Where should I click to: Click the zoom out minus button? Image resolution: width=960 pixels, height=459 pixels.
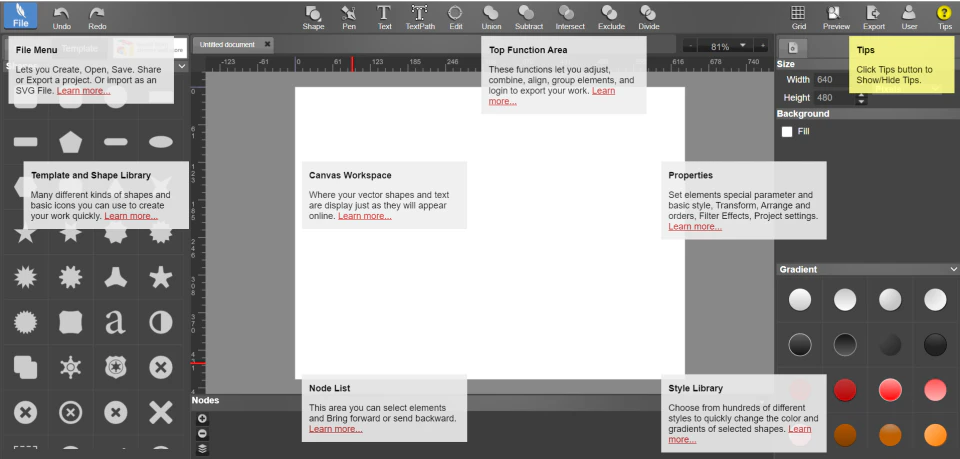click(x=691, y=46)
